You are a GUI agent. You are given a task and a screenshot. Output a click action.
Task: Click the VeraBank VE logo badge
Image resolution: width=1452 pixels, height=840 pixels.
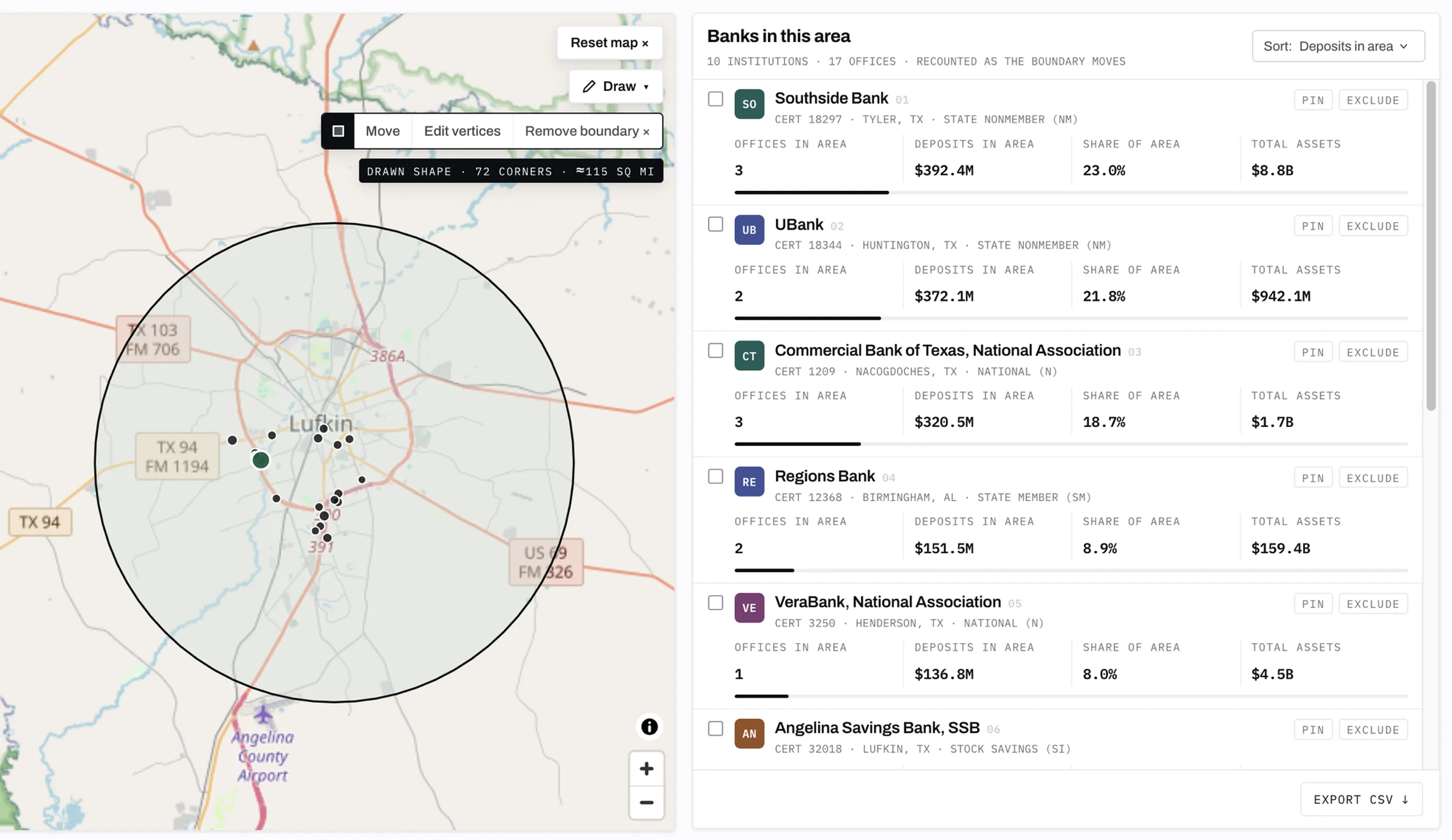point(749,608)
